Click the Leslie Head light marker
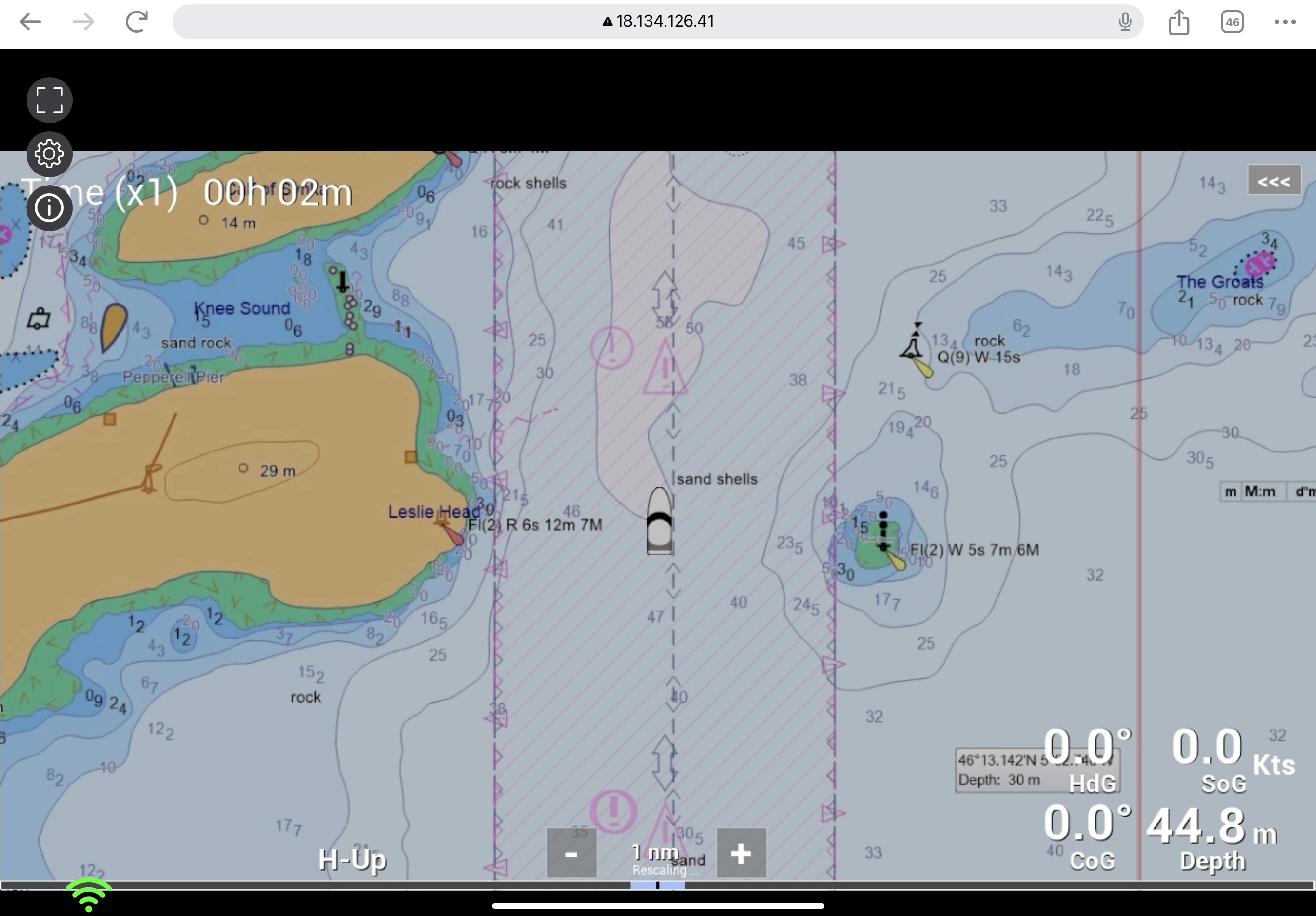Image resolution: width=1316 pixels, height=916 pixels. coord(451,530)
